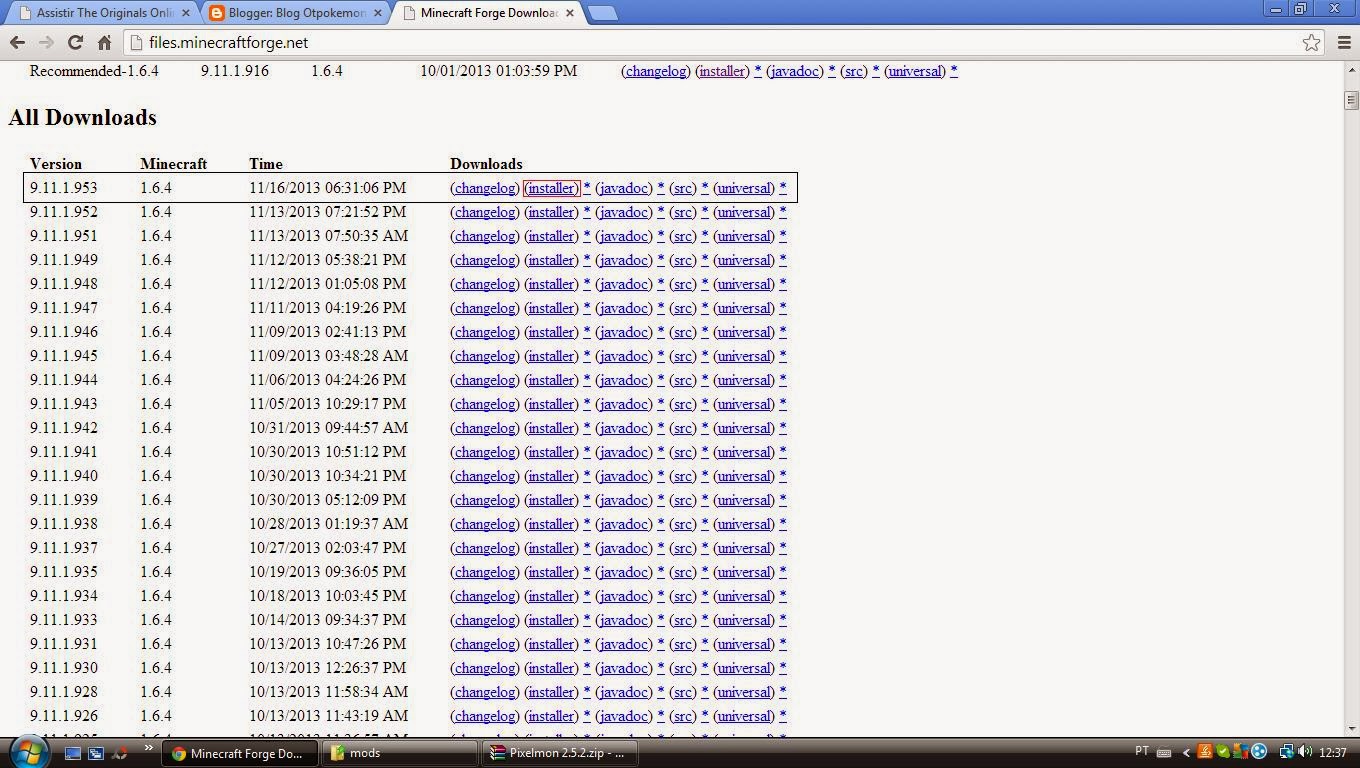Open the volume speaker tray icon

click(x=1305, y=752)
